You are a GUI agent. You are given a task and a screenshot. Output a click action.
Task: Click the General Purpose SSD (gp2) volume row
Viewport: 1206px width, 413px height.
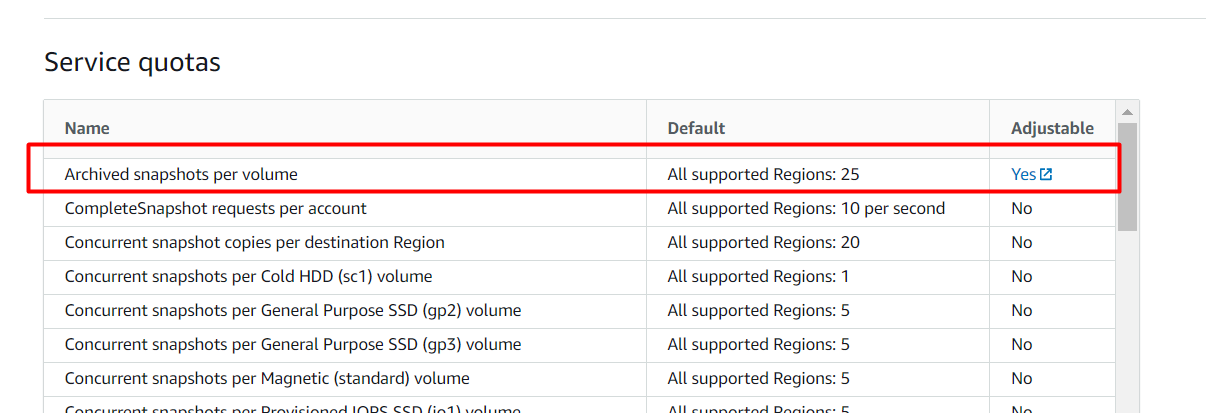[580, 310]
